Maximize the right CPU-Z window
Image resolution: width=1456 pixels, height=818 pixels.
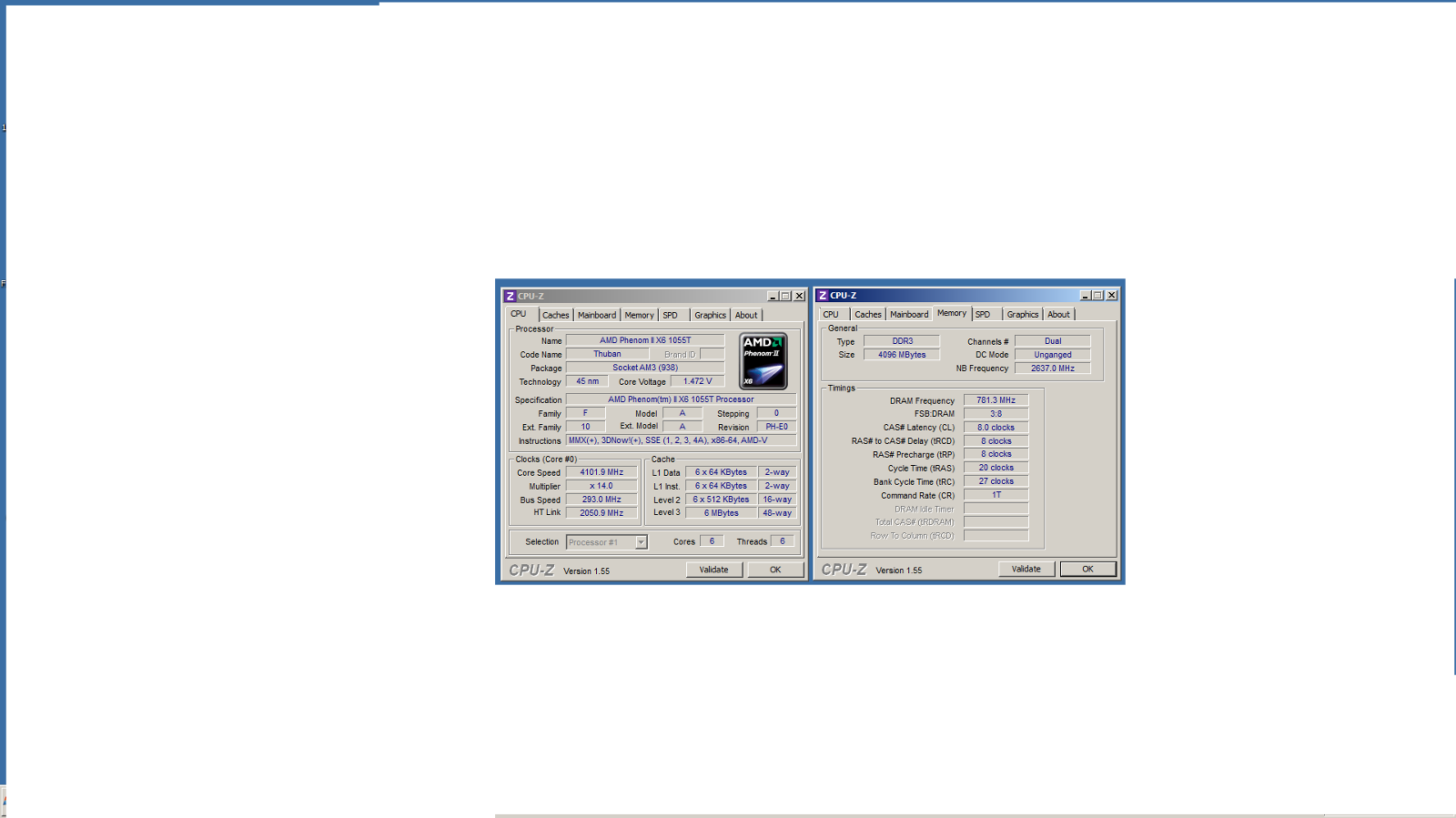[x=1097, y=296]
